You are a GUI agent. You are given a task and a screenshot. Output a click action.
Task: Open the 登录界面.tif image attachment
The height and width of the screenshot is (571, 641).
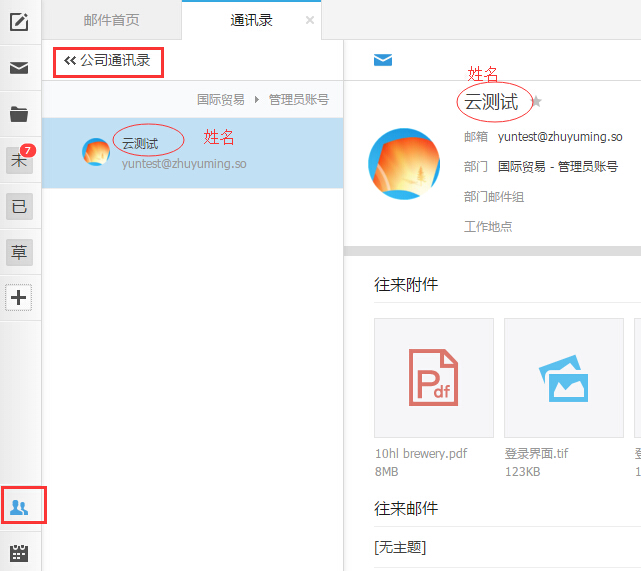(x=563, y=377)
